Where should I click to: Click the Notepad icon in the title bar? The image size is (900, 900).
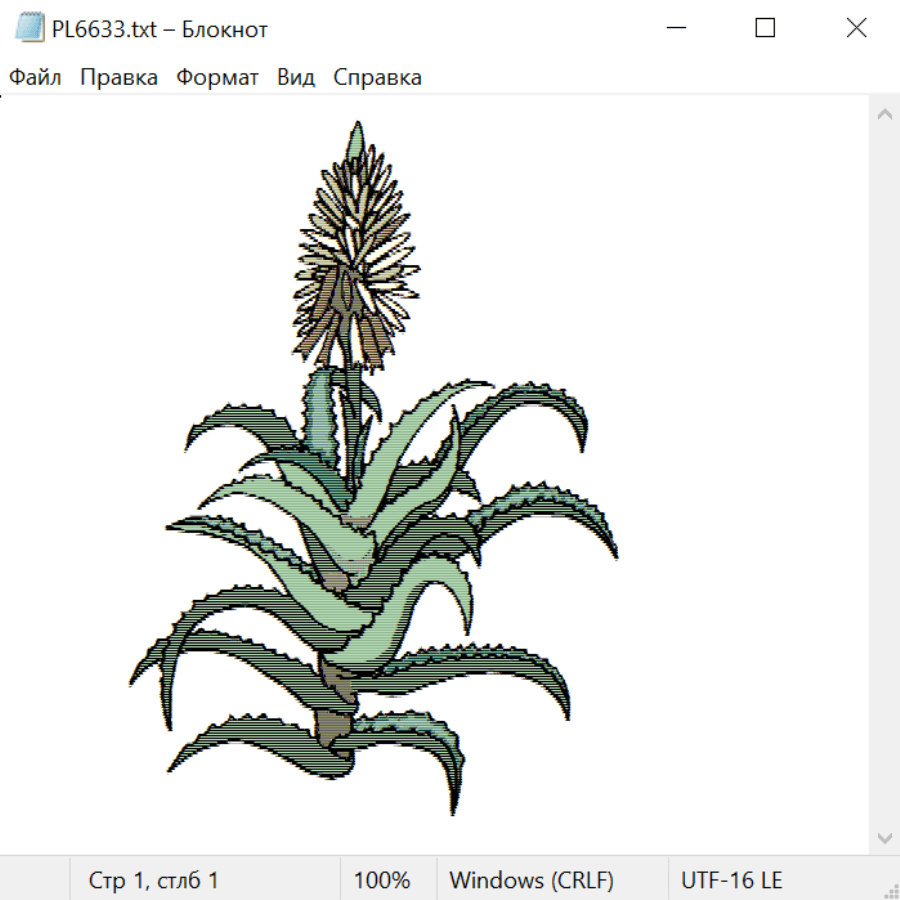(29, 28)
